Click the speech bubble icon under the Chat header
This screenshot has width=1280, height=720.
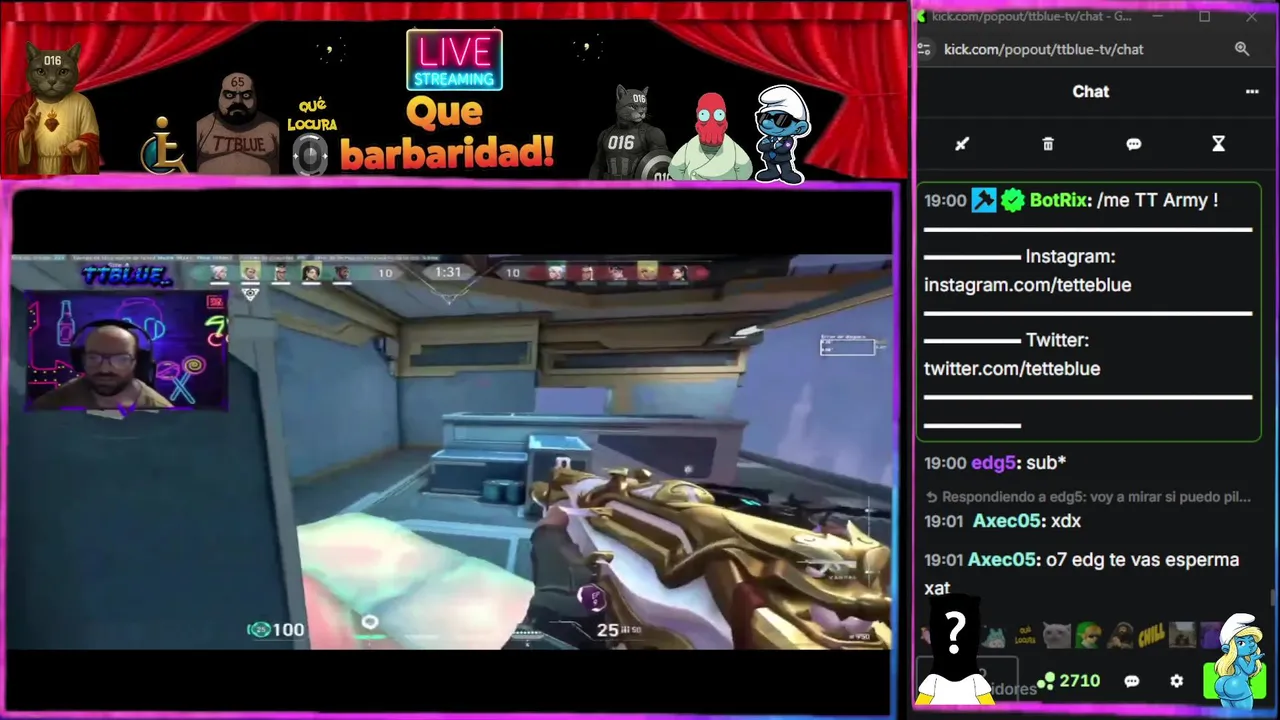click(1133, 144)
